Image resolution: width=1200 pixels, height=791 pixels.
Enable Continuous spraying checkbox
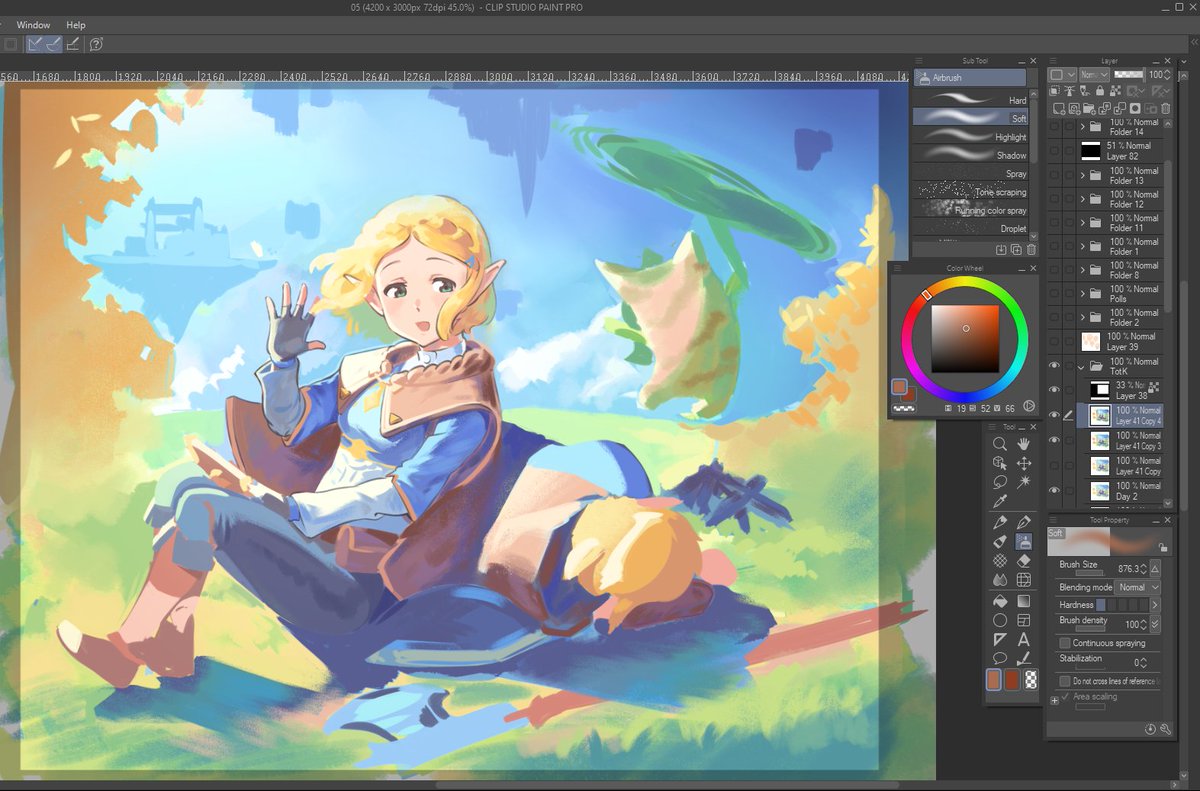(x=1064, y=643)
